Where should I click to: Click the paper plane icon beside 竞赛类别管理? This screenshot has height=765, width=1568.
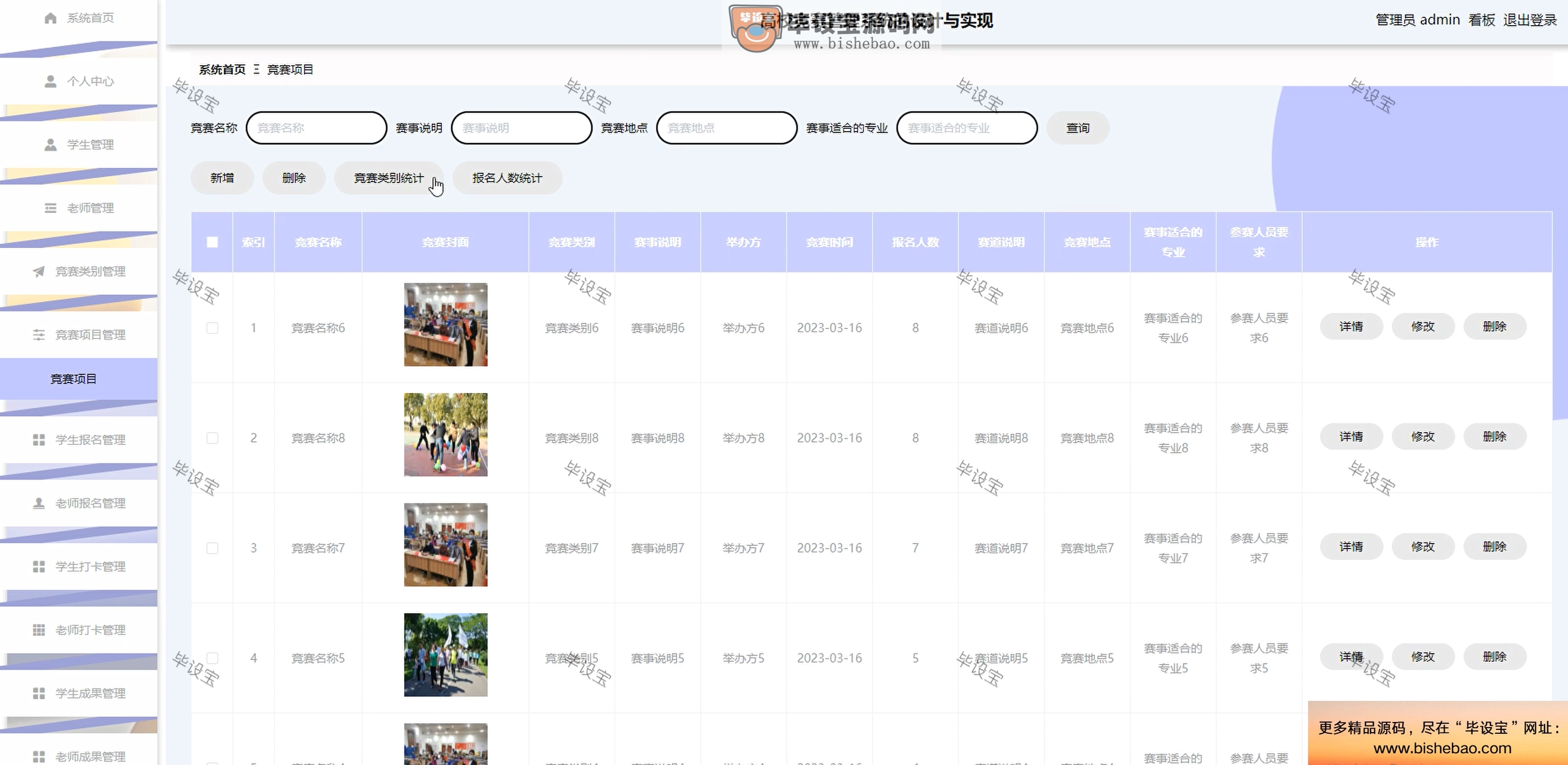coord(39,272)
